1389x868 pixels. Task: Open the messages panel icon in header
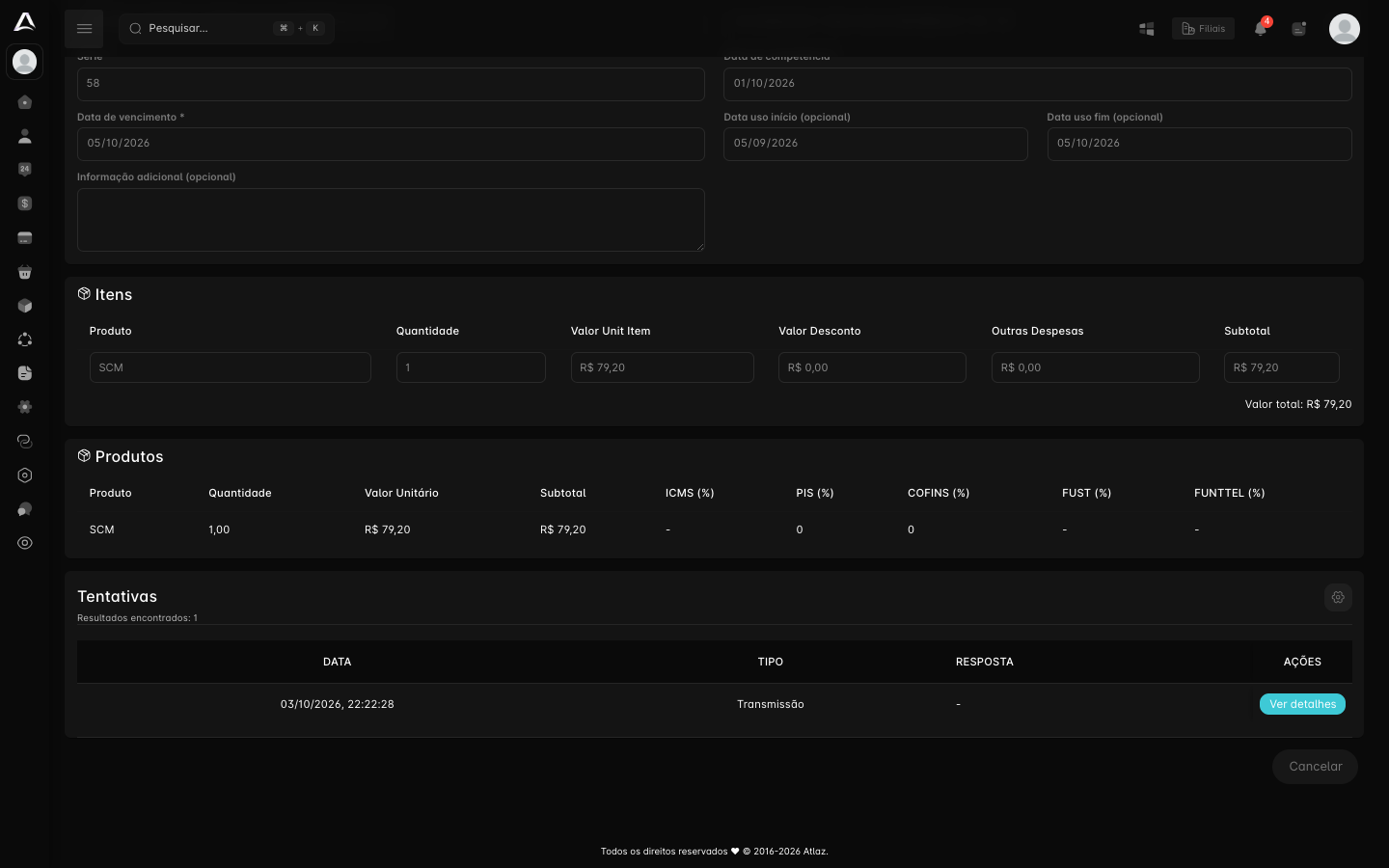[1299, 29]
